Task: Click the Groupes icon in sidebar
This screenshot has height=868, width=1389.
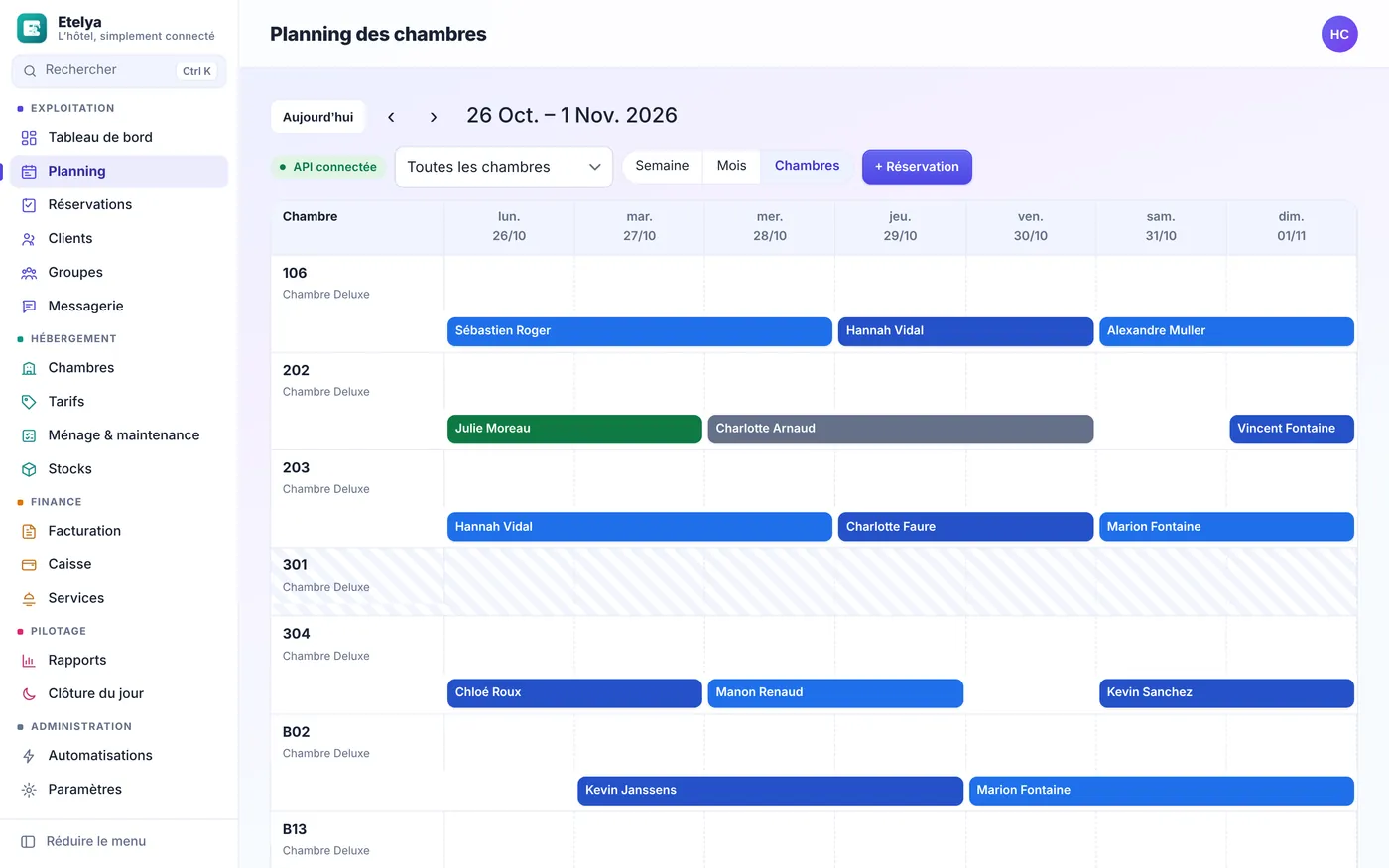Action: (x=29, y=273)
